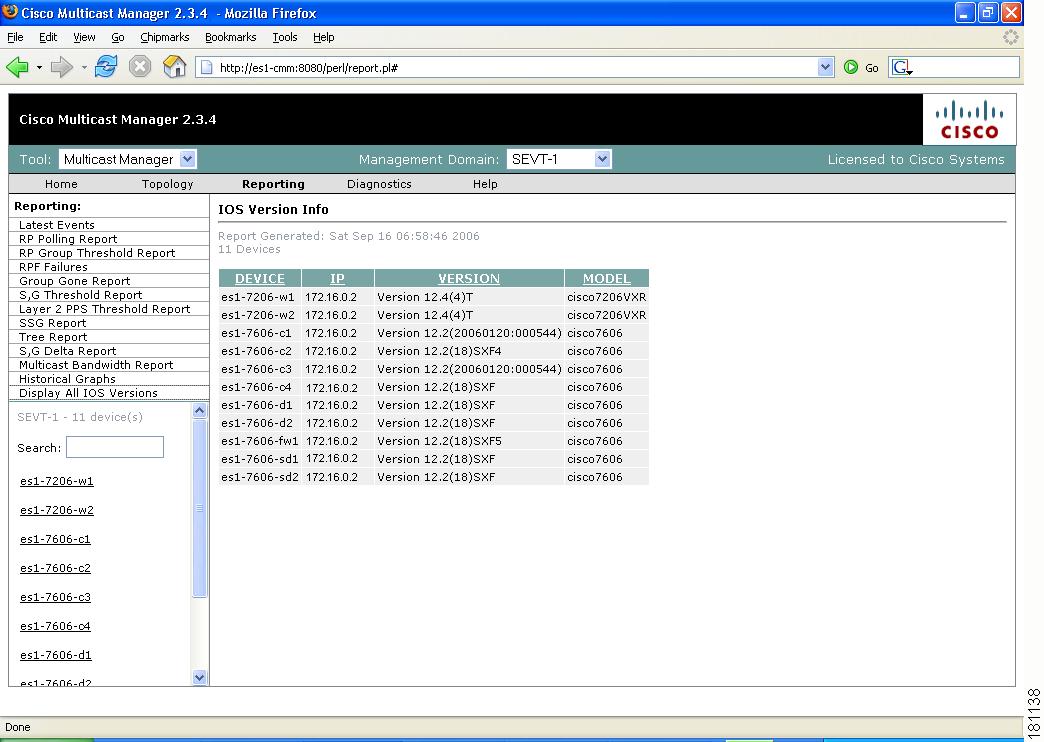Viewport: 1044px width, 742px height.
Task: Open the Help tab in Multicast Manager
Action: 485,184
